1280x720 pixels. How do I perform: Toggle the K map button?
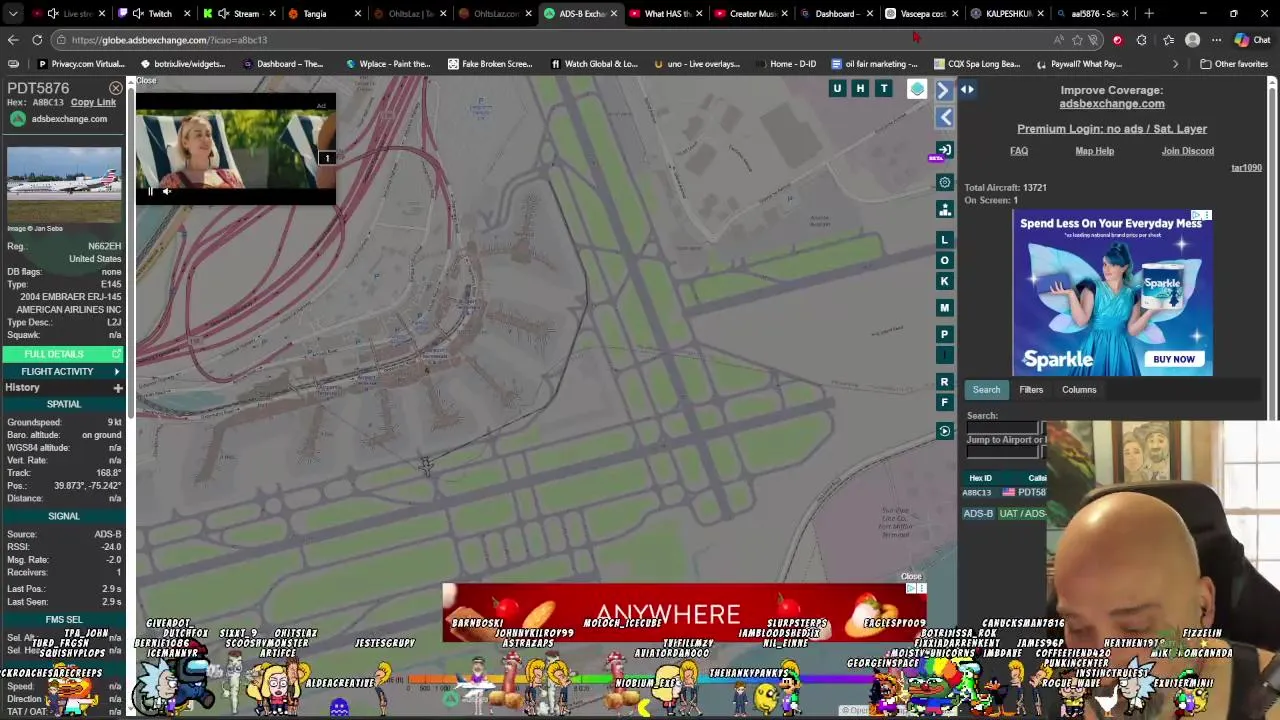point(944,282)
